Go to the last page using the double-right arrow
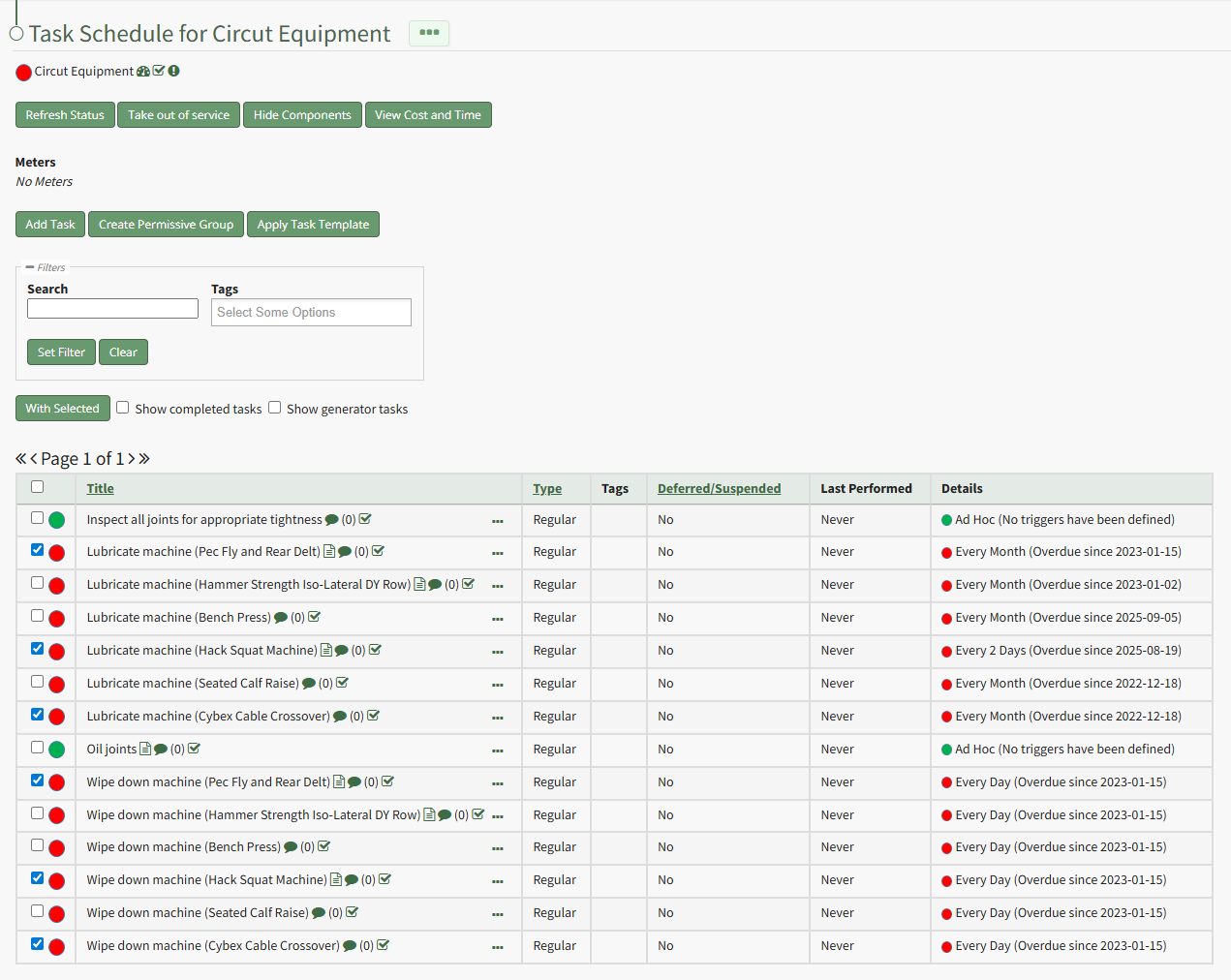 pos(144,459)
